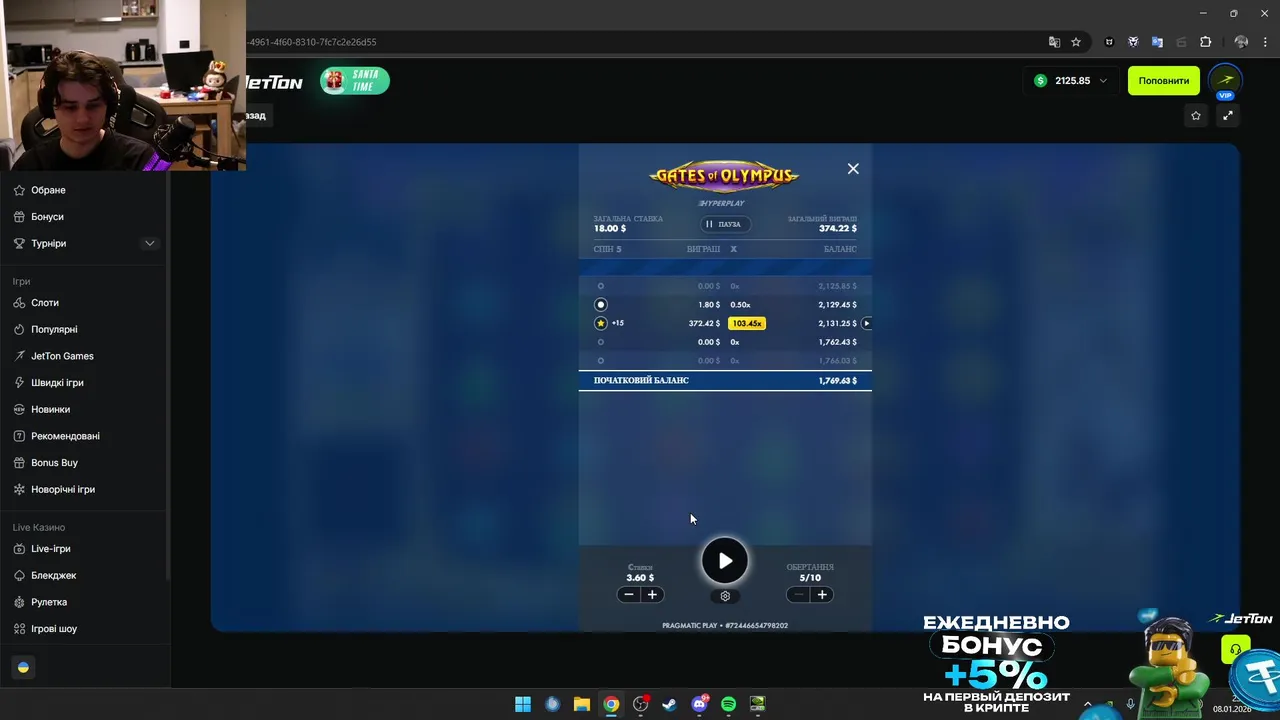1280x720 pixels.
Task: Select the spin marker in the 1.80 $ row
Action: (x=601, y=304)
